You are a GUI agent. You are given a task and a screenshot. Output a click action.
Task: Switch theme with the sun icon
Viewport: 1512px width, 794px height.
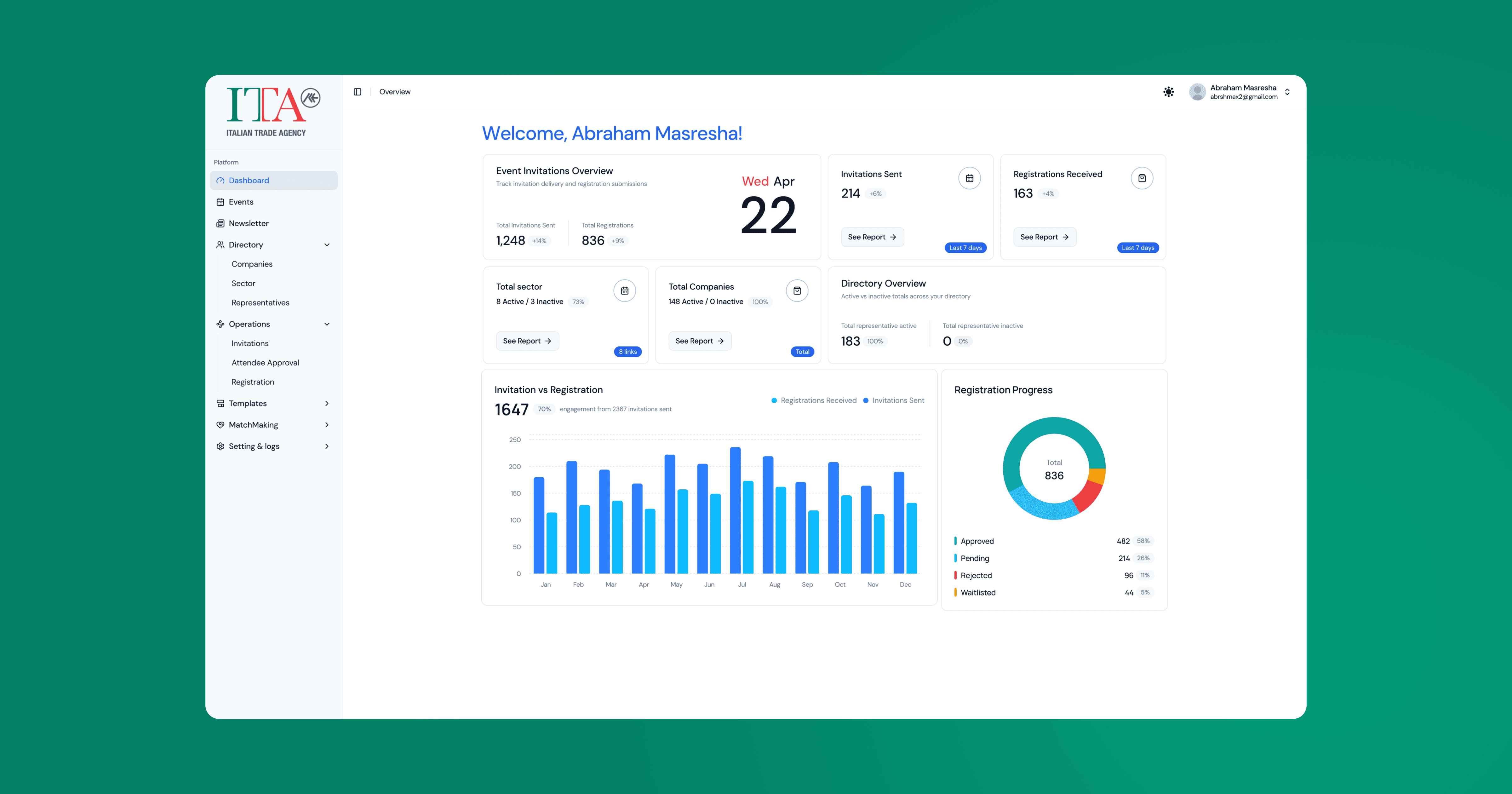pos(1169,92)
